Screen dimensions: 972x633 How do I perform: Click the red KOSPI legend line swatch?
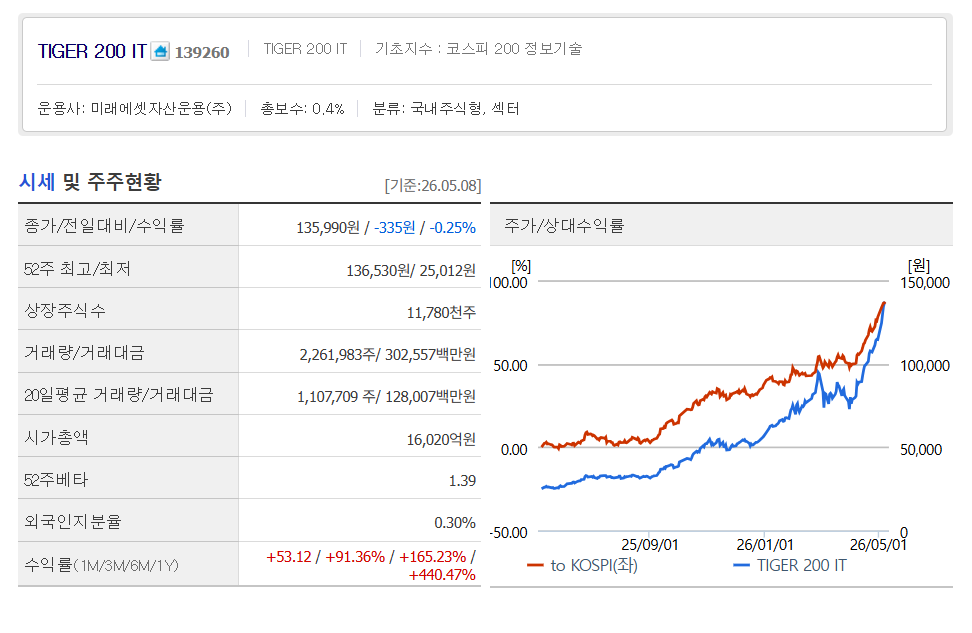click(535, 565)
